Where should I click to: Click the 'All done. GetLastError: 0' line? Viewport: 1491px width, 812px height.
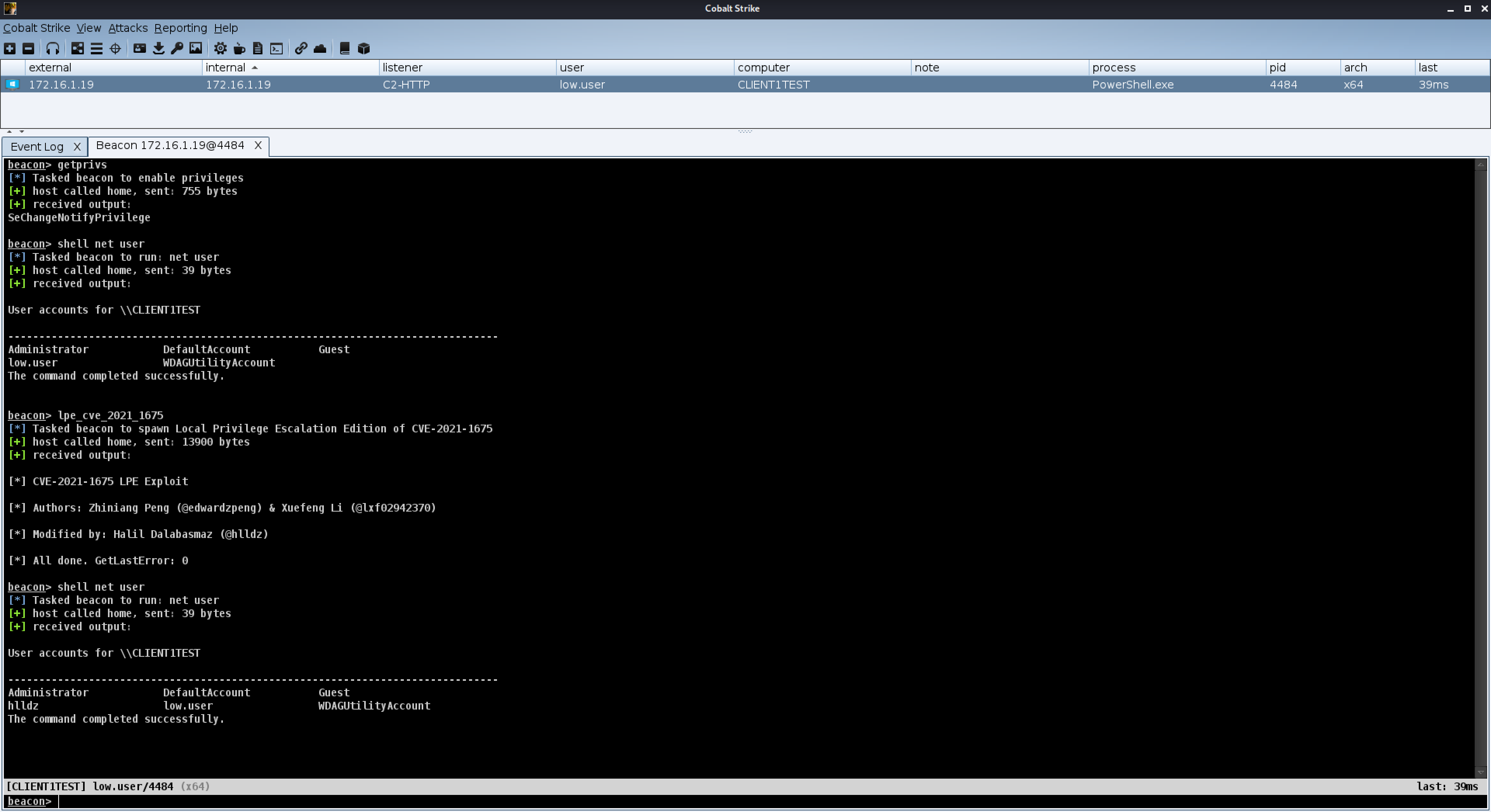[98, 561]
